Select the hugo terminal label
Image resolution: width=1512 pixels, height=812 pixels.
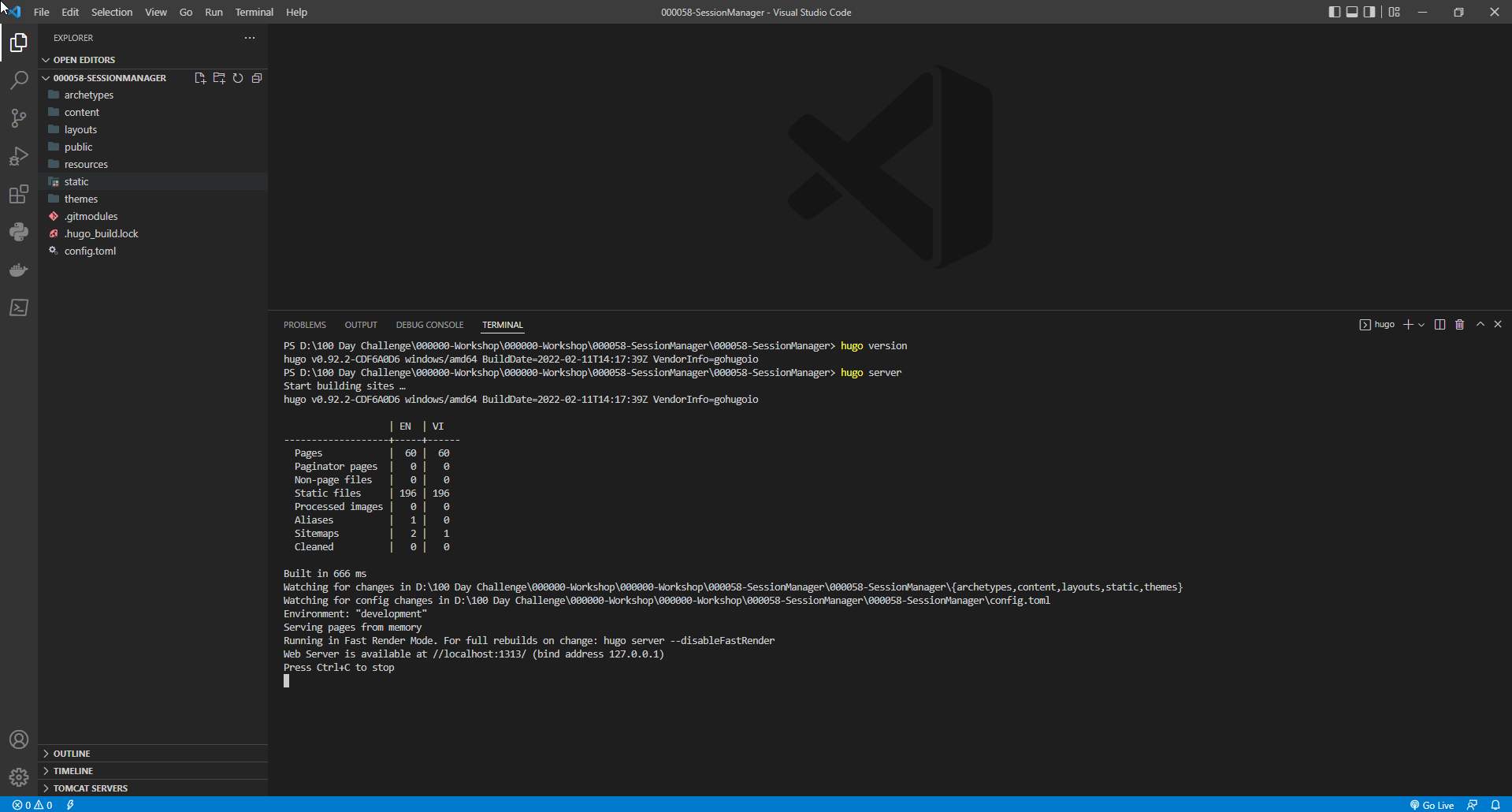[1377, 325]
